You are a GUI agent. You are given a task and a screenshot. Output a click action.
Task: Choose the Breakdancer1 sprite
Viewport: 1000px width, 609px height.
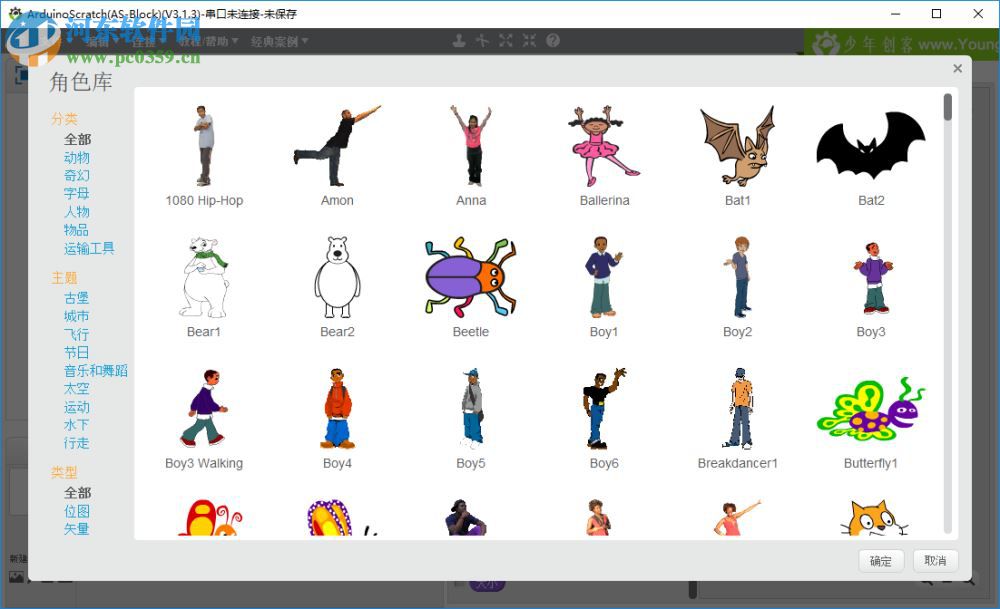click(737, 418)
